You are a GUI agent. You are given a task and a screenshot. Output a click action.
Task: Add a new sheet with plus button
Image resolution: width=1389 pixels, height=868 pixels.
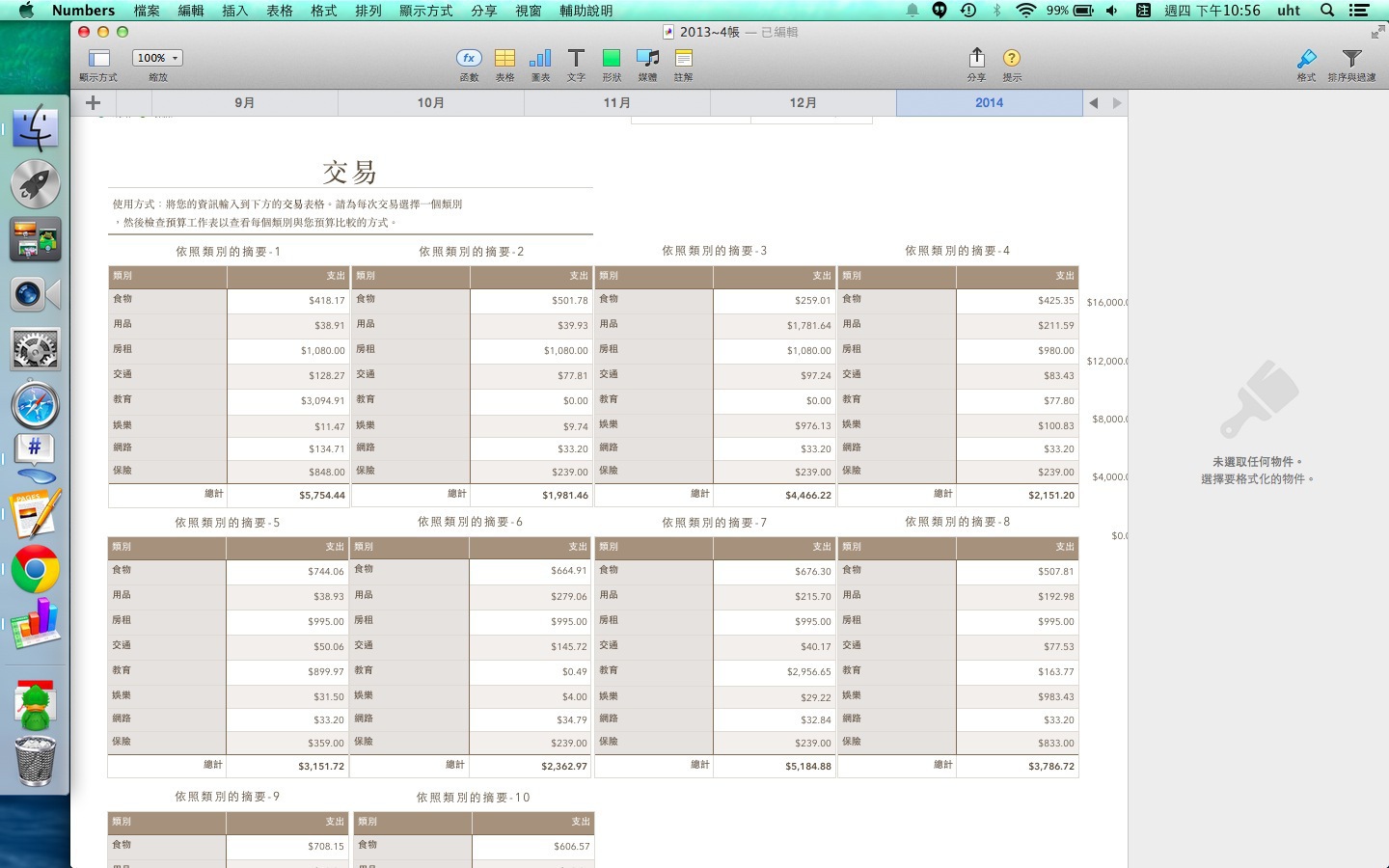point(93,103)
